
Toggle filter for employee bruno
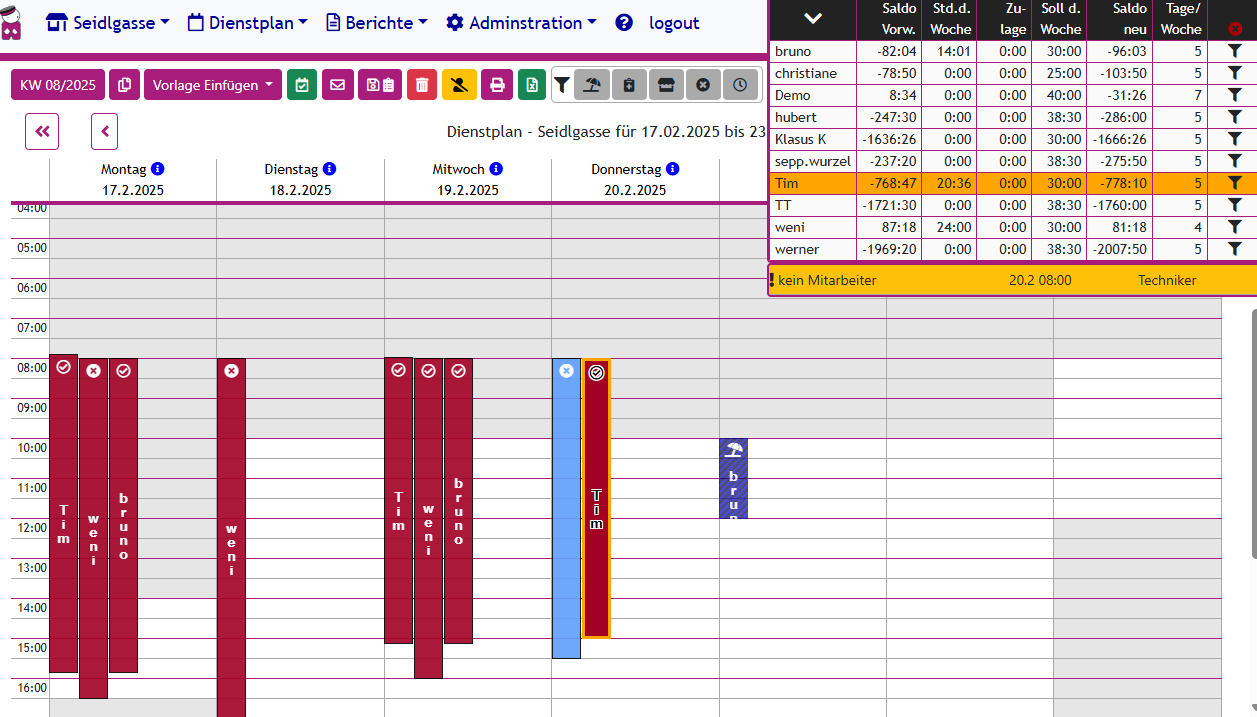click(1235, 51)
